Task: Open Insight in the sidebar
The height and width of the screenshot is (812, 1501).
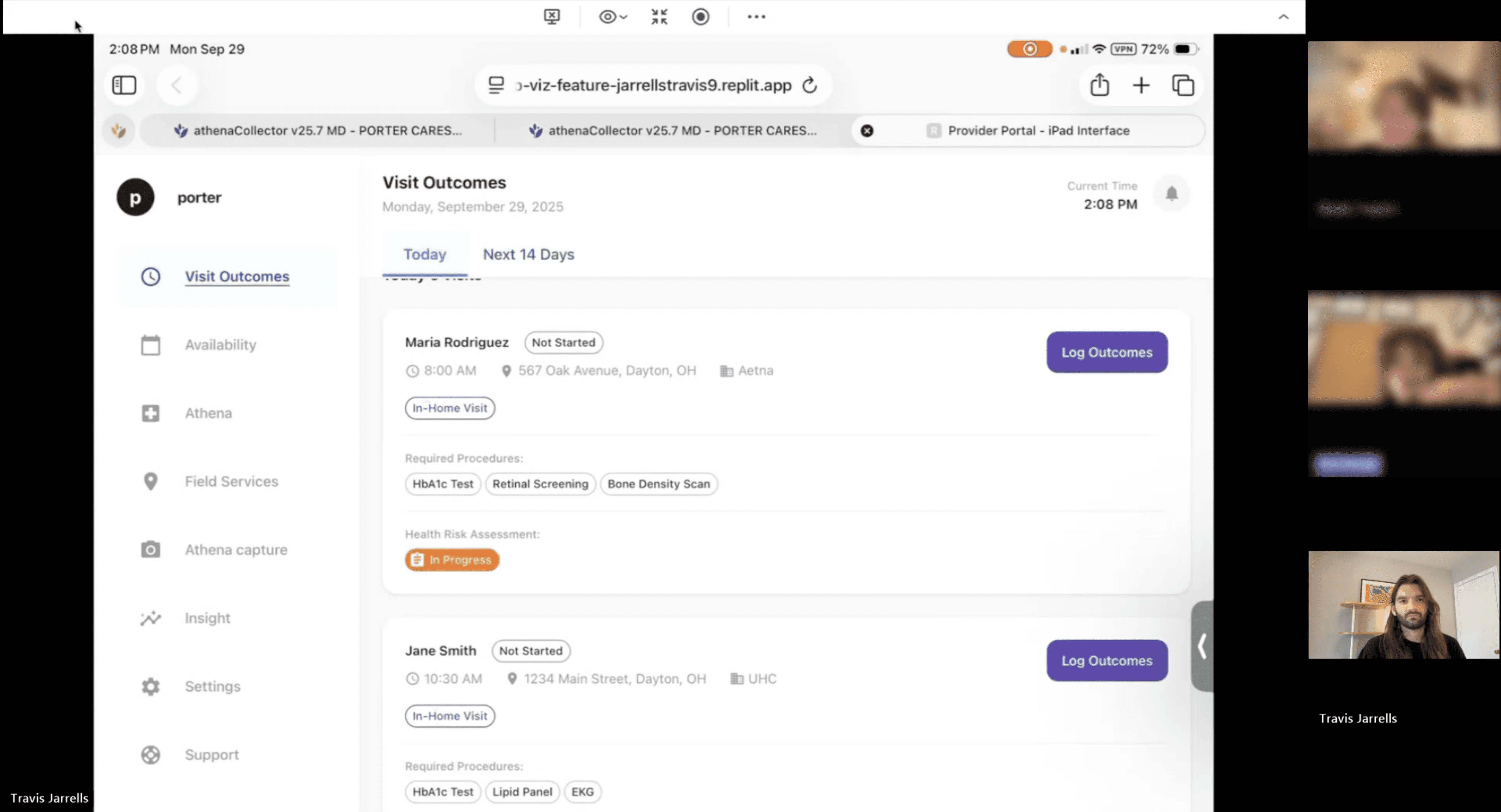Action: point(207,618)
